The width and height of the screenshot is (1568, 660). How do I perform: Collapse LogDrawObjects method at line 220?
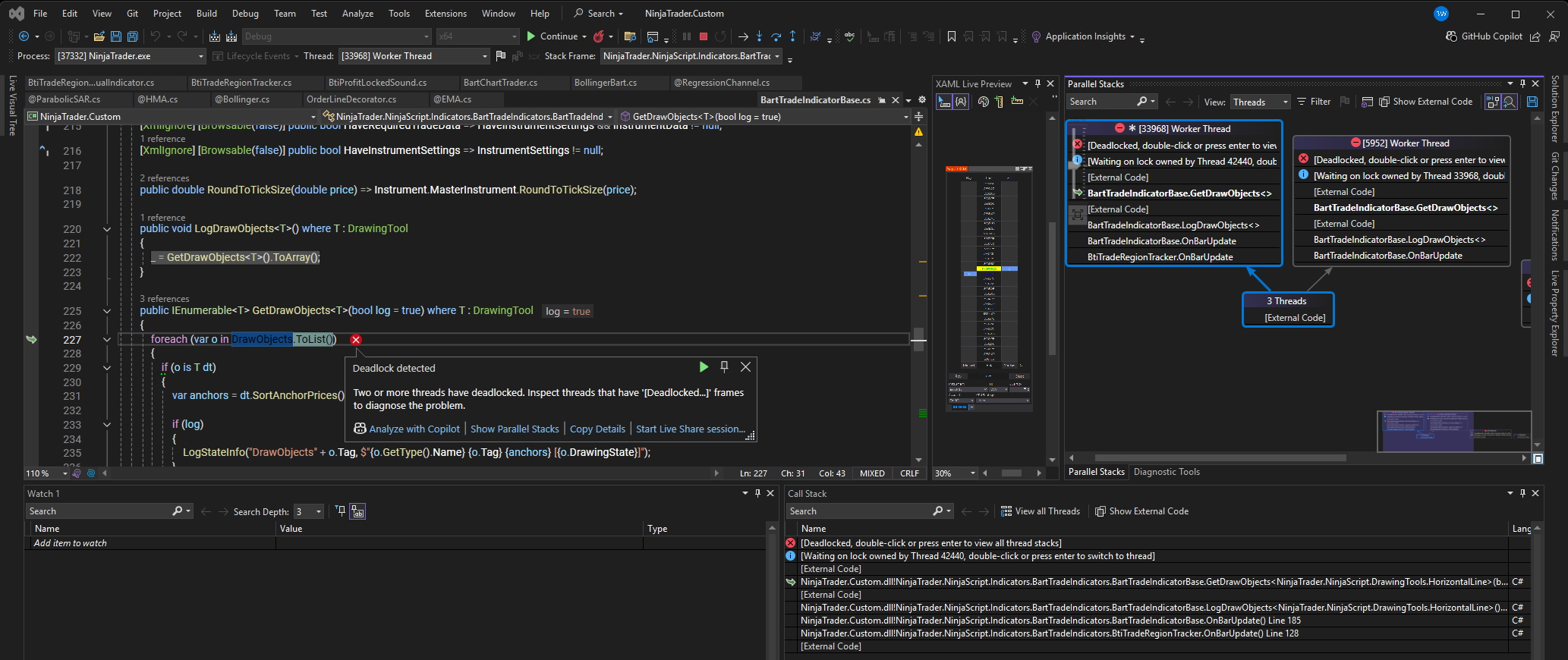(107, 229)
